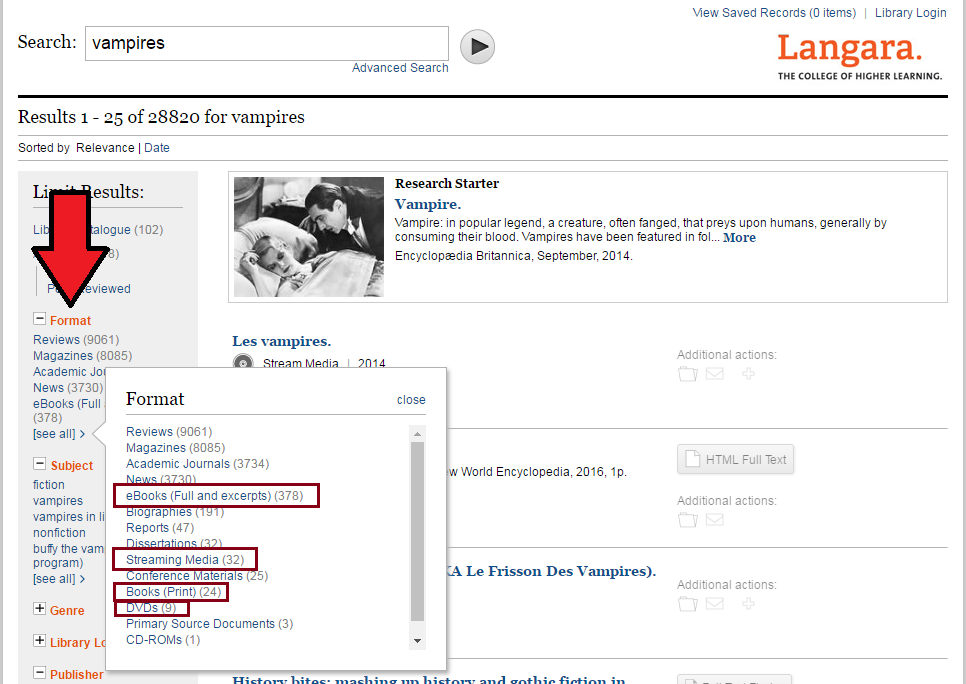
Task: Add Les vampires to folder icon
Action: click(688, 373)
